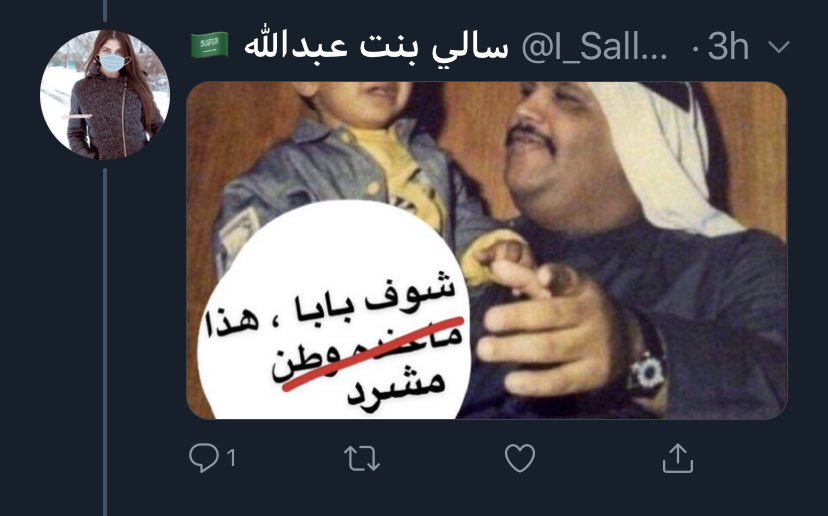Expand tweet options via the chevron arrow
This screenshot has height=516, width=828.
[x=779, y=47]
